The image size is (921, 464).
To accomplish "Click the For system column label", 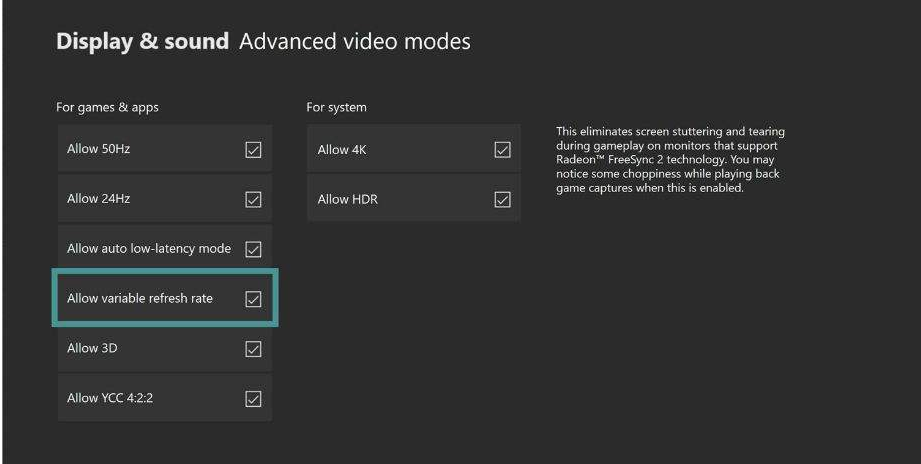I will click(x=337, y=107).
